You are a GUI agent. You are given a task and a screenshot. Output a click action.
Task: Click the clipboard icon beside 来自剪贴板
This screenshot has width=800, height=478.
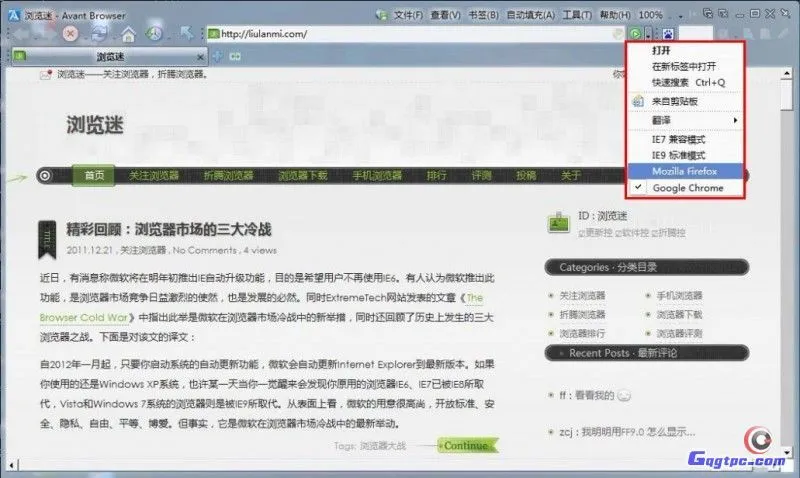[x=638, y=101]
